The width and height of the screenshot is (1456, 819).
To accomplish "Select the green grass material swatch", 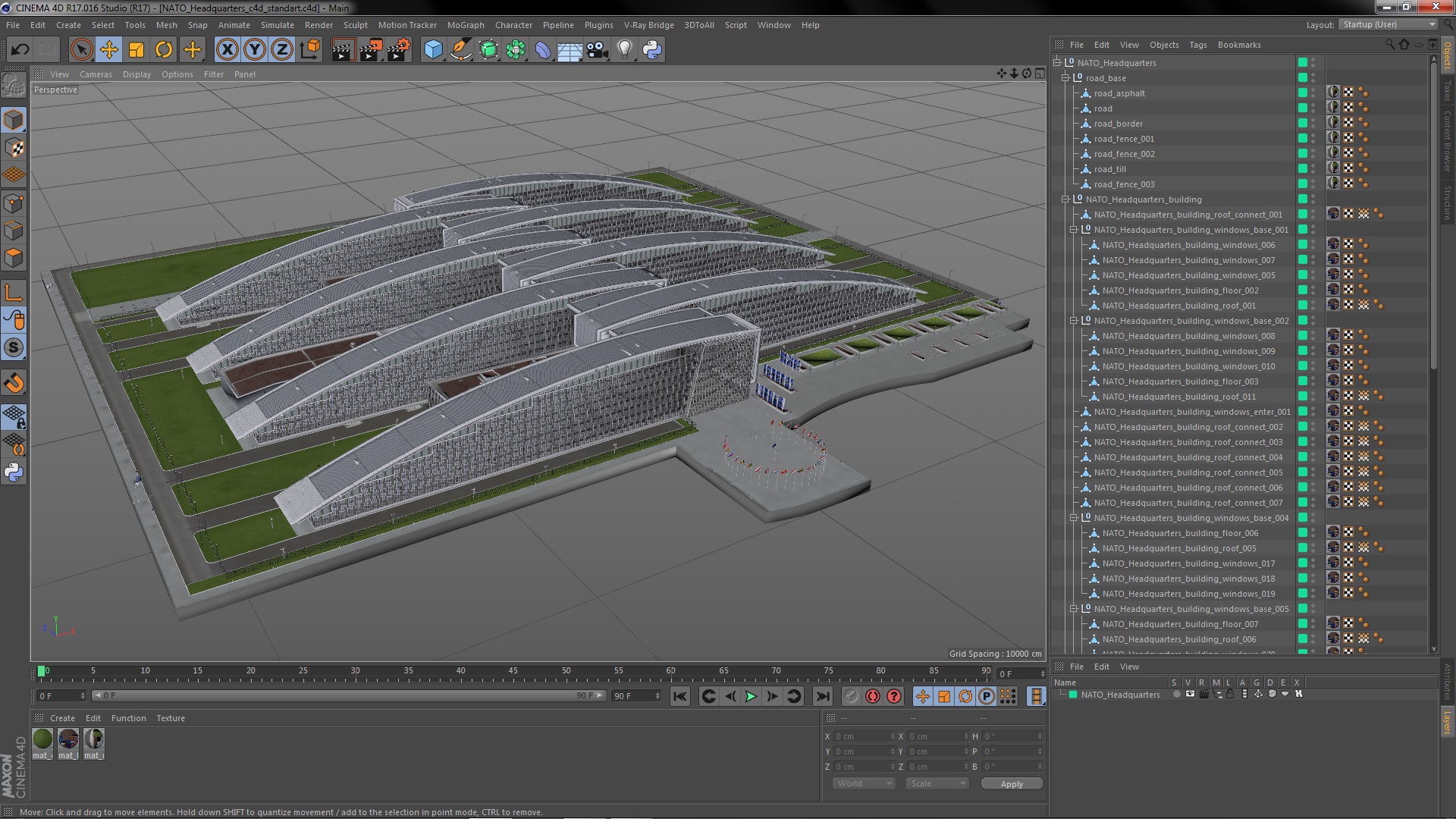I will point(42,739).
